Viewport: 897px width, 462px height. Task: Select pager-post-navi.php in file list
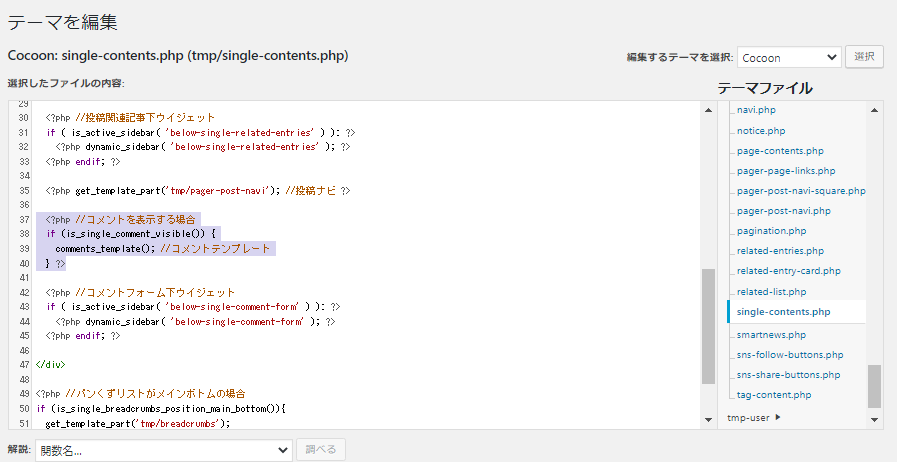click(783, 211)
